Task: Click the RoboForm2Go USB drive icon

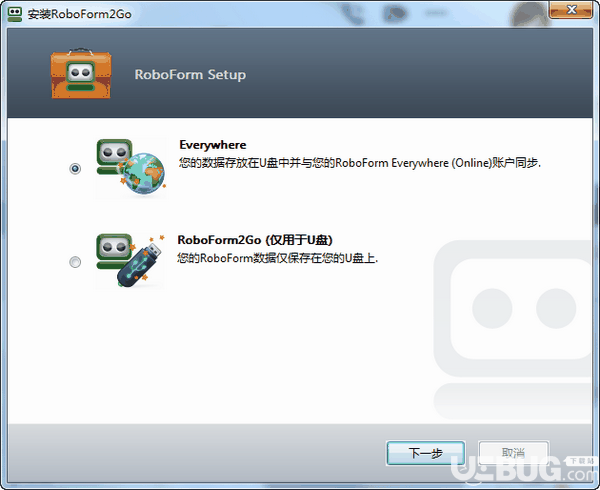Action: click(130, 261)
